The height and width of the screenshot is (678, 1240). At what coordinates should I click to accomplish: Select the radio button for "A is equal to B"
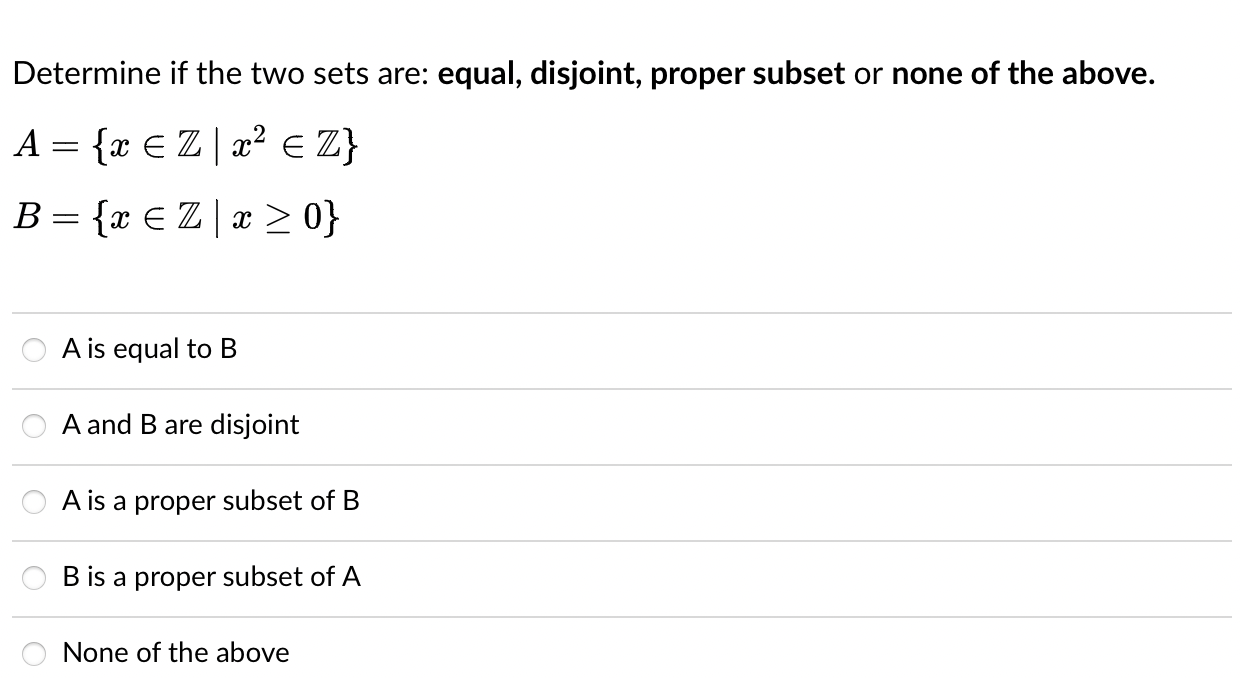[x=33, y=350]
